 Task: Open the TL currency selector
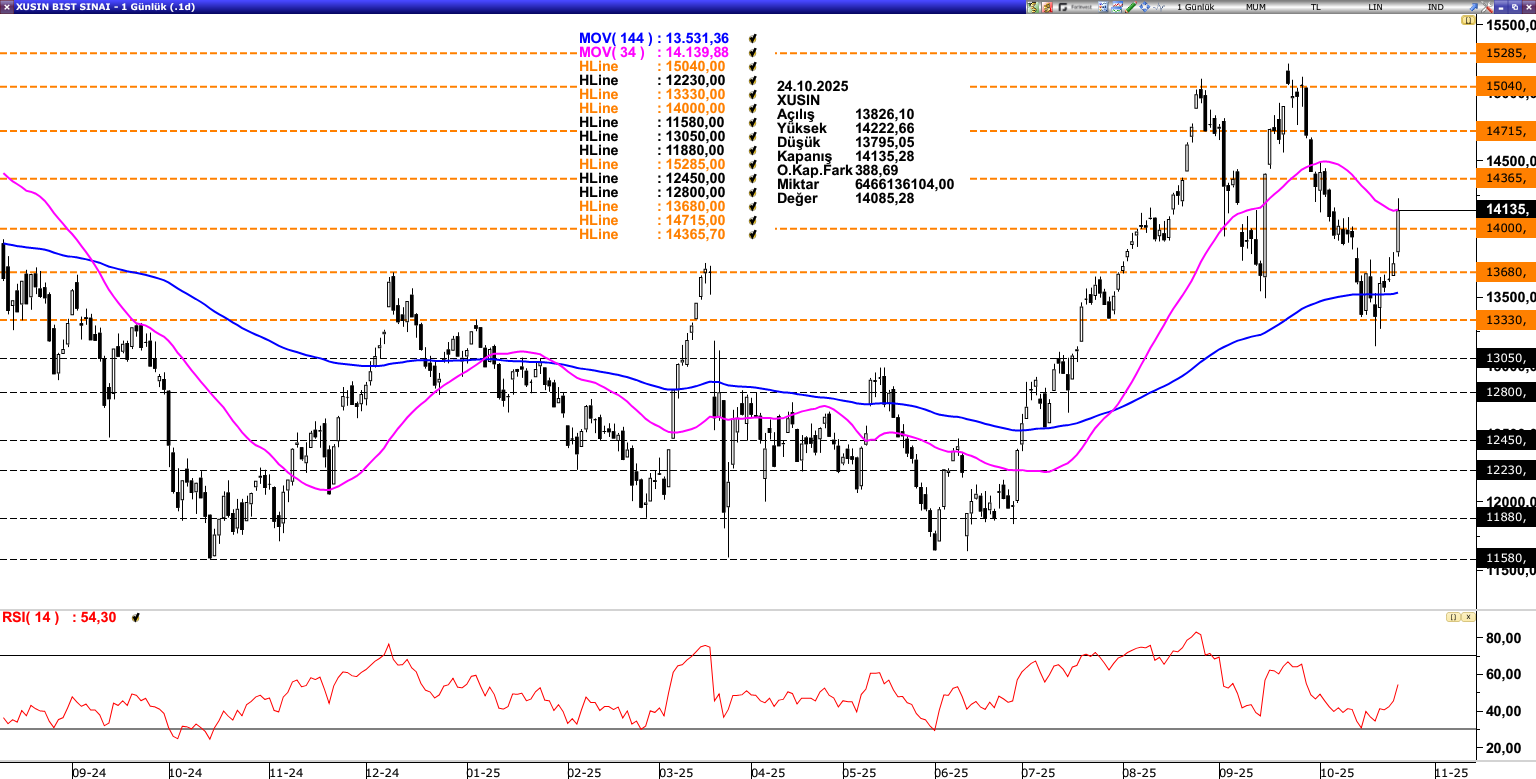click(1315, 7)
